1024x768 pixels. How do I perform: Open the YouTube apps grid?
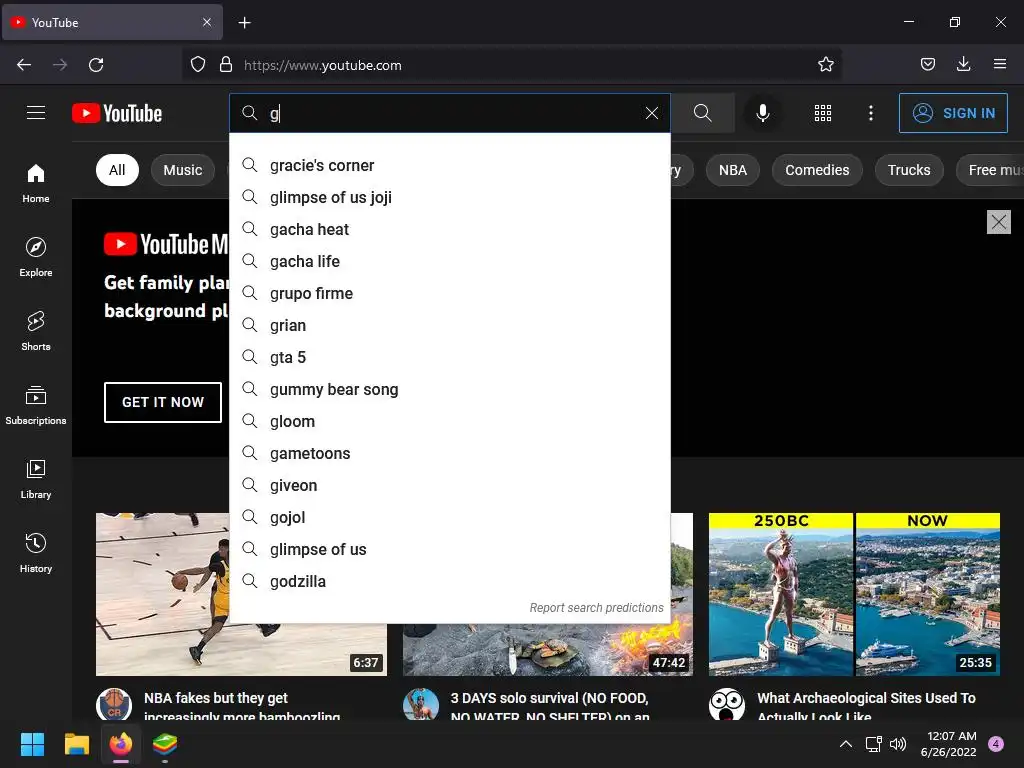823,113
